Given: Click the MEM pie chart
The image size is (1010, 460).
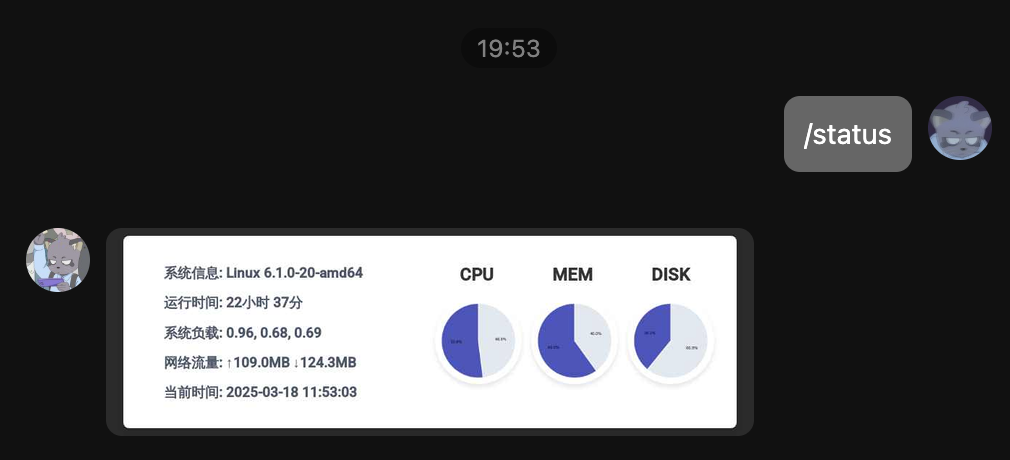Looking at the screenshot, I should click(574, 340).
